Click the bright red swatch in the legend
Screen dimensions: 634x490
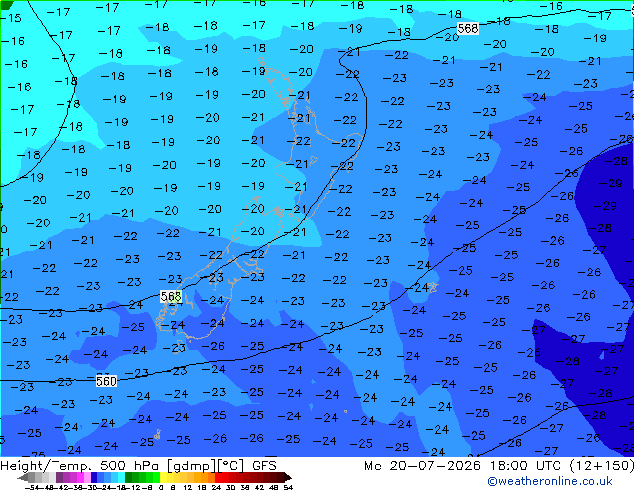(218, 477)
